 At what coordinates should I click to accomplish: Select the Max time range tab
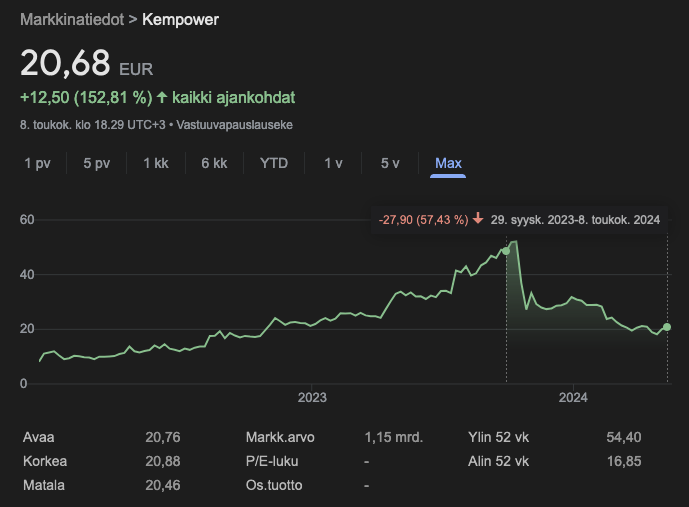(448, 163)
